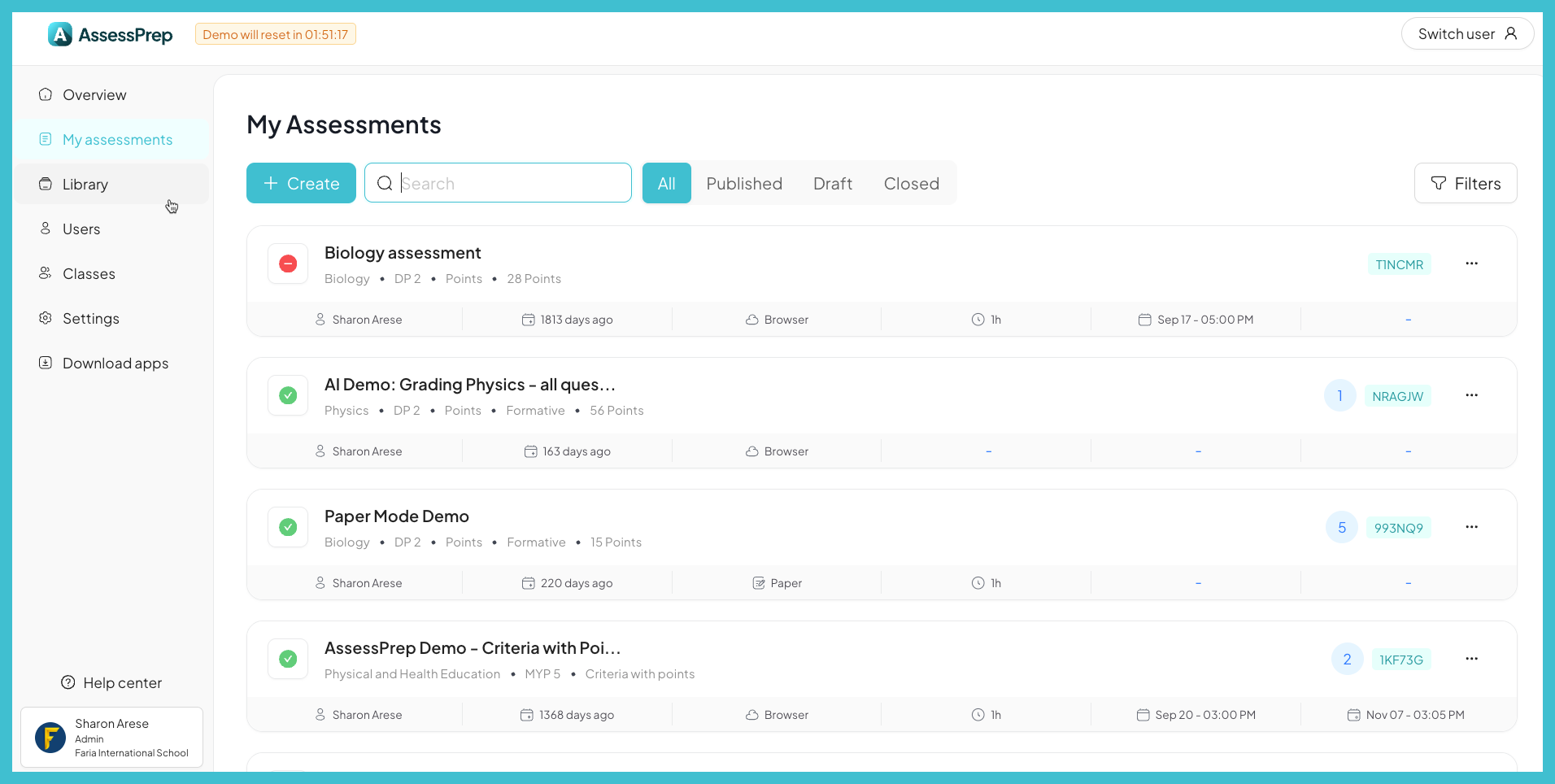Click the AssessPrep logo icon

tap(61, 34)
